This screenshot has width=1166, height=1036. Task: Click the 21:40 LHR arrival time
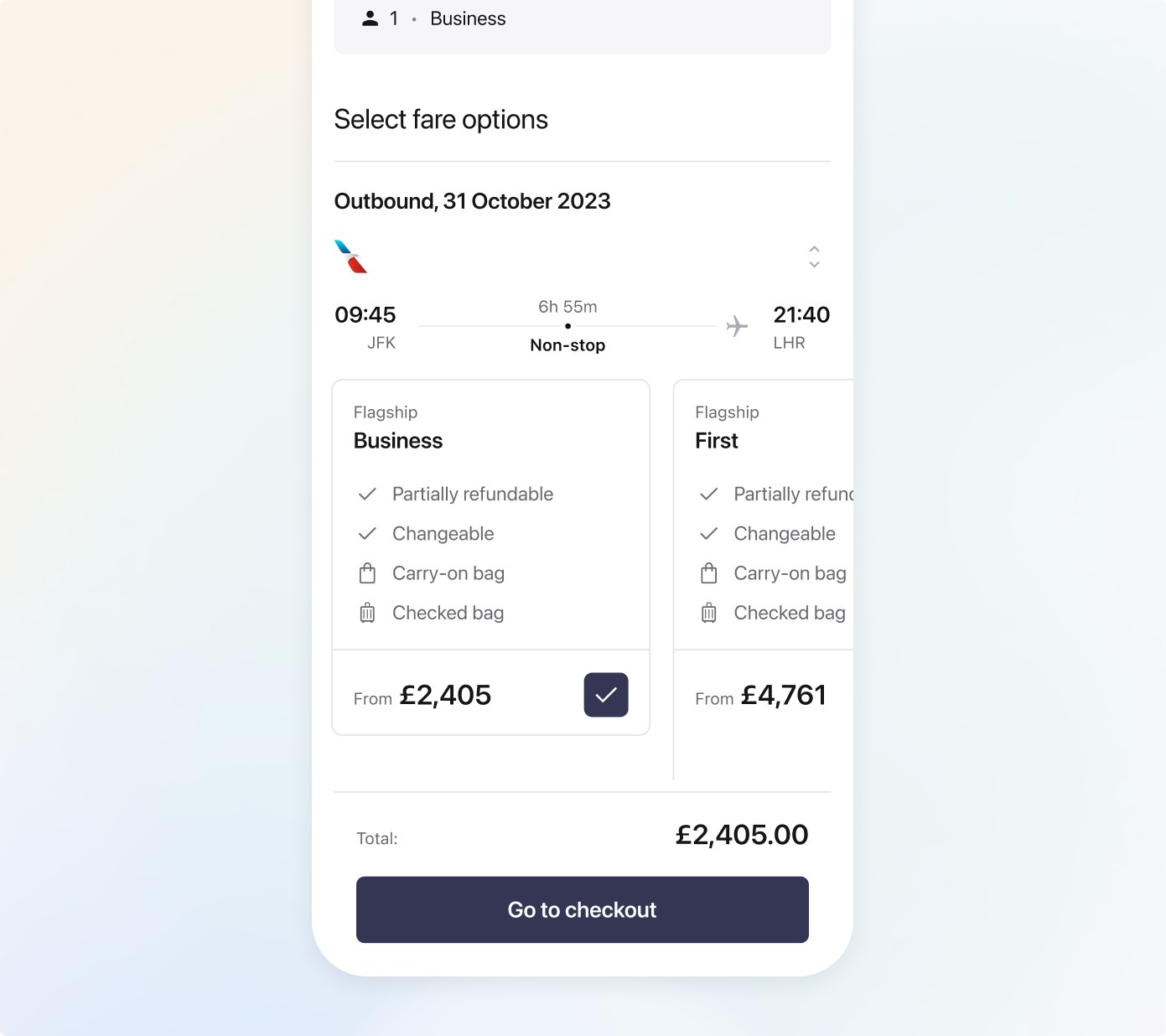[x=801, y=315]
